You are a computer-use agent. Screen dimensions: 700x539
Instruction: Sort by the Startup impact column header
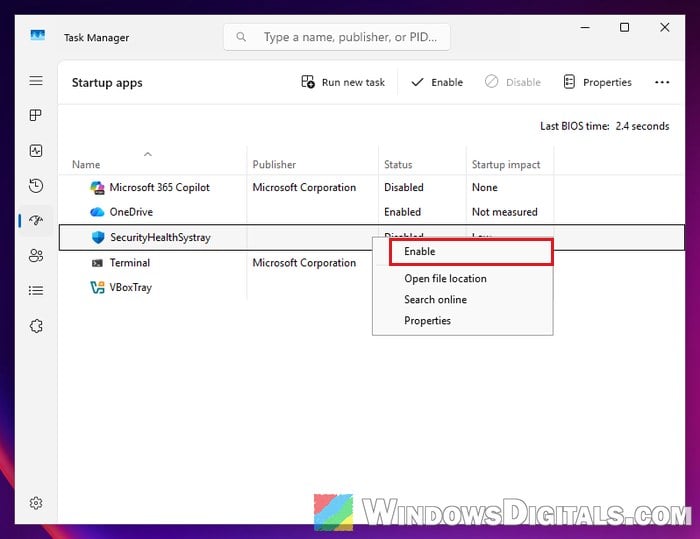506,165
